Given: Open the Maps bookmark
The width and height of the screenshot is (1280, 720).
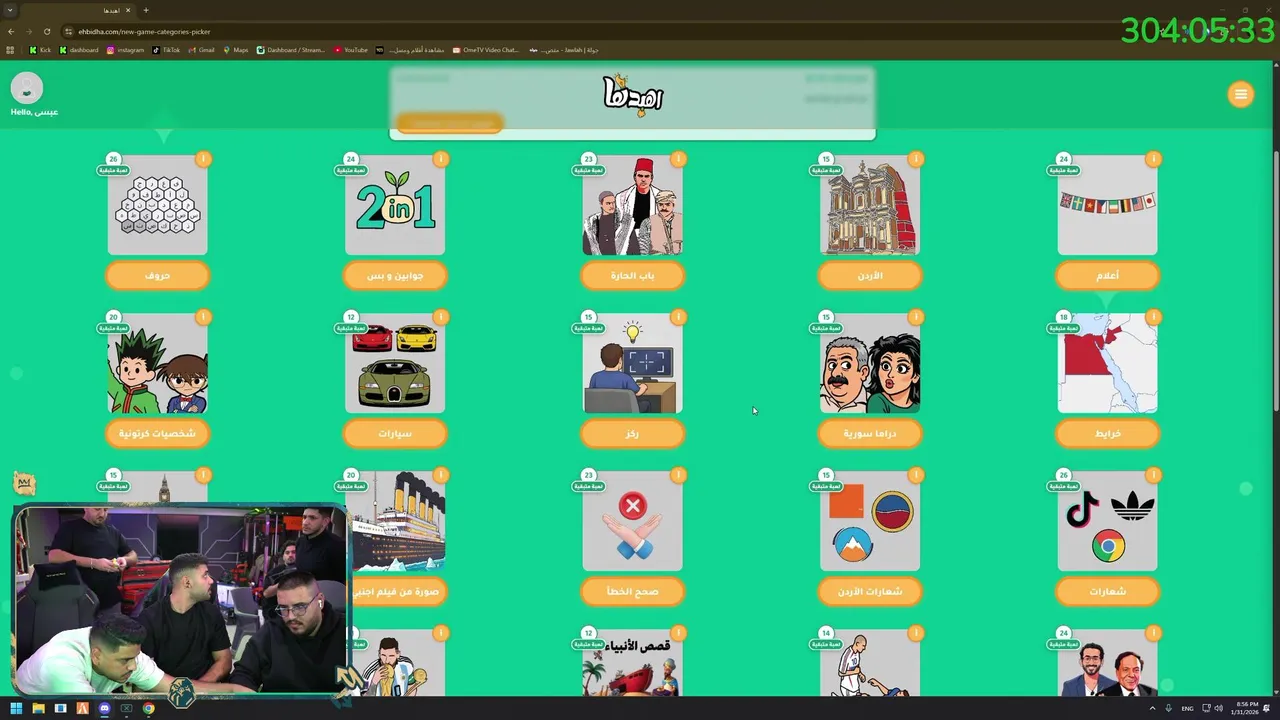Looking at the screenshot, I should coord(236,50).
